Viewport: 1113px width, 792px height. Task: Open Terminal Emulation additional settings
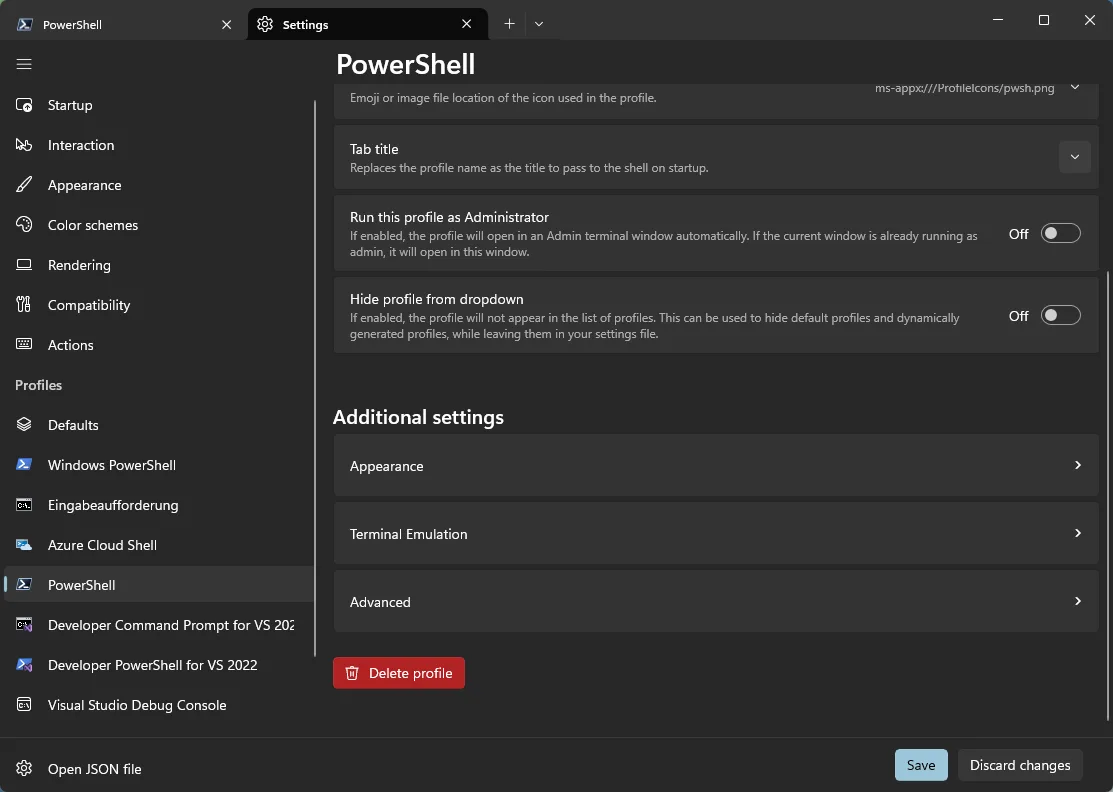pyautogui.click(x=715, y=534)
